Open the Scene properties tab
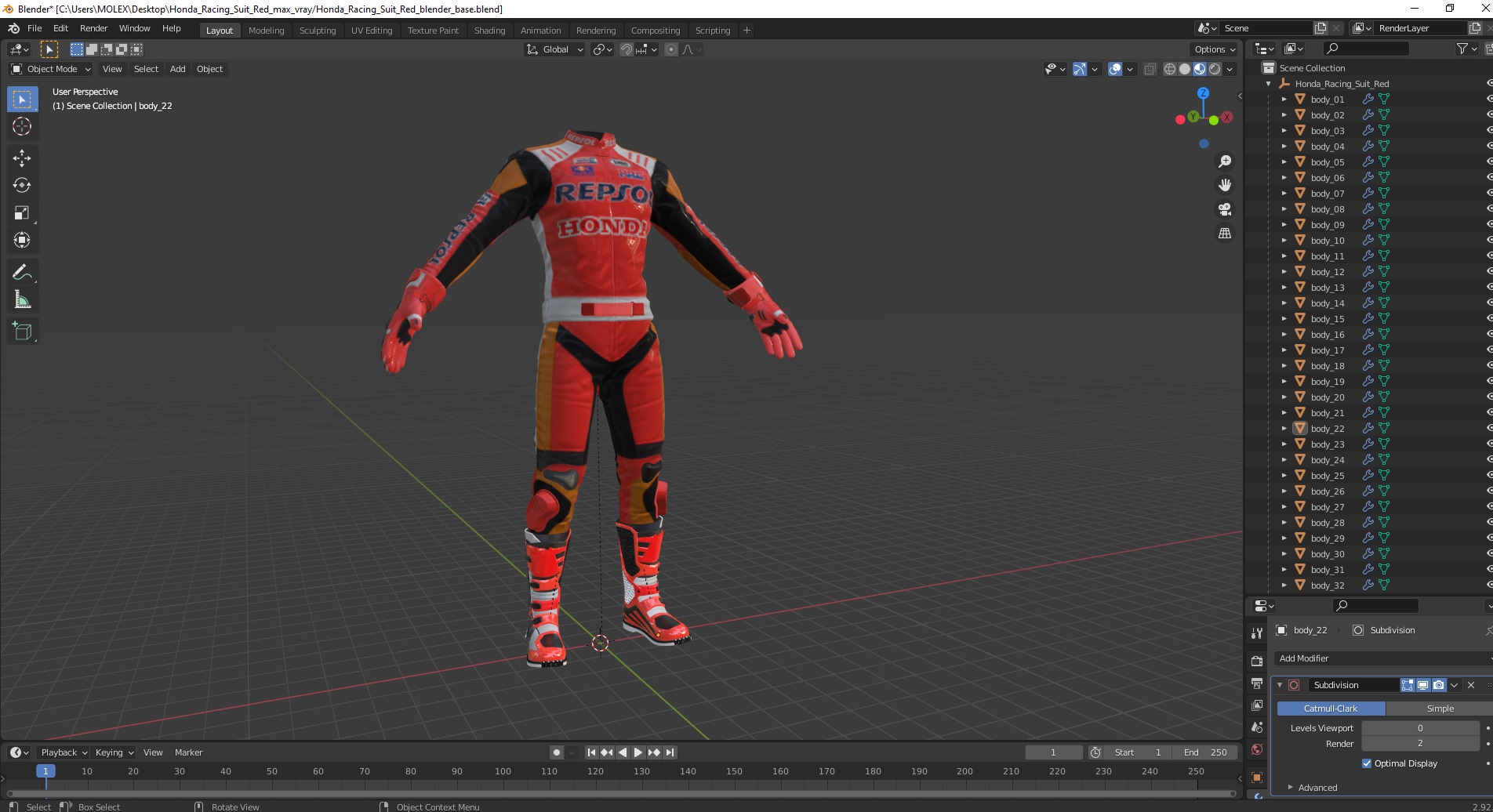Image resolution: width=1493 pixels, height=812 pixels. tap(1257, 727)
